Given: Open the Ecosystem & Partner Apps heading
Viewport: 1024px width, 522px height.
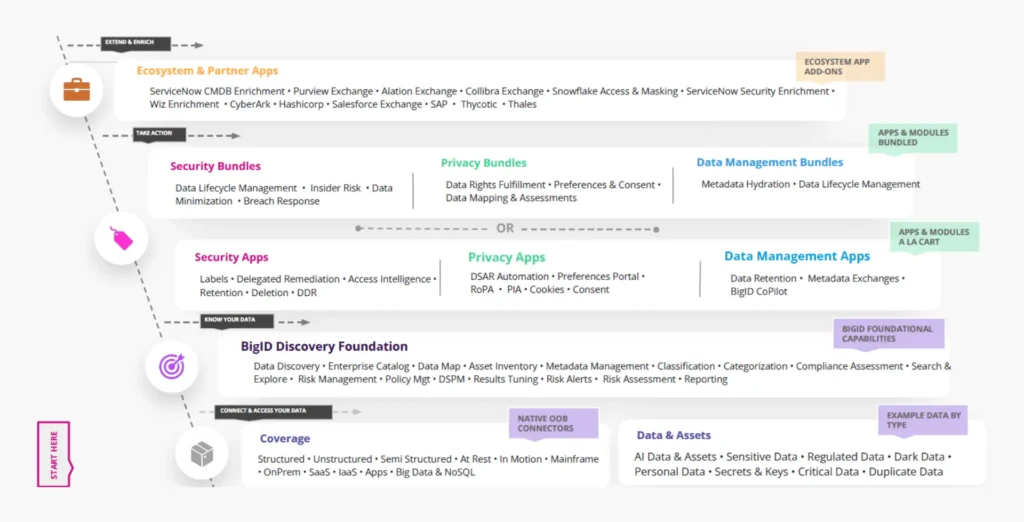Looking at the screenshot, I should [x=207, y=71].
